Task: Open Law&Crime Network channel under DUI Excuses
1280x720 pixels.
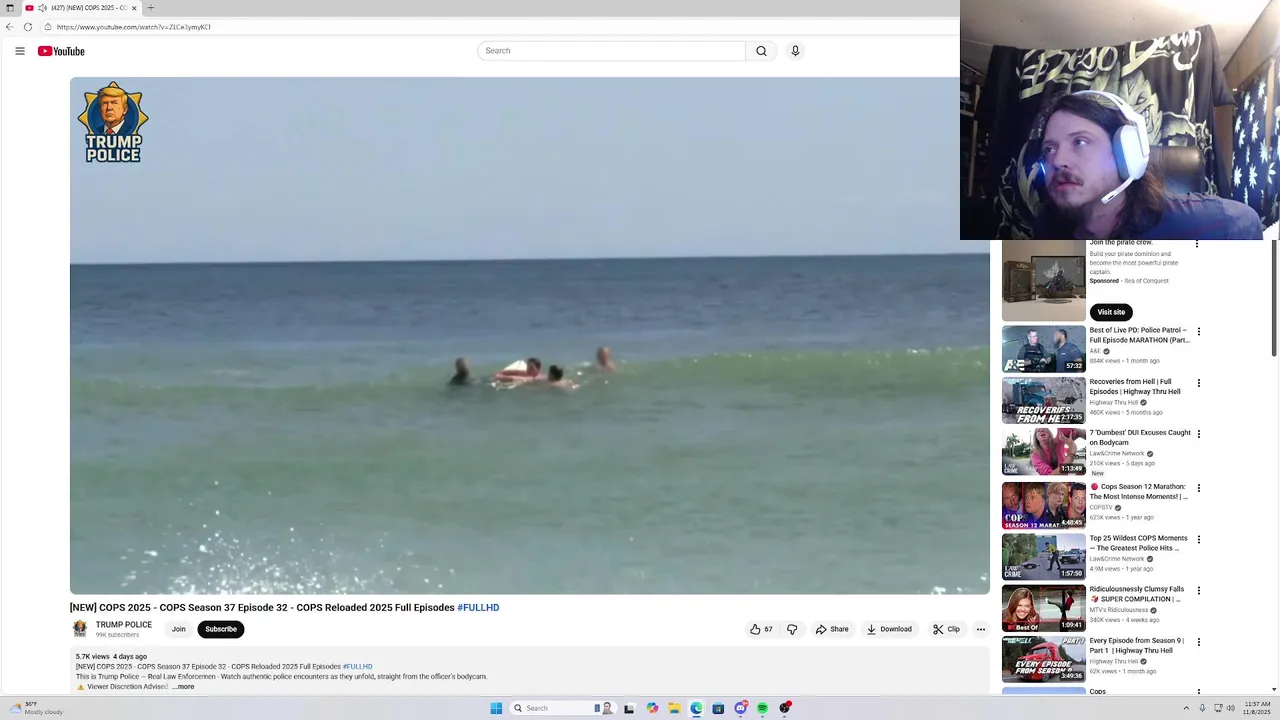Action: tap(1117, 454)
